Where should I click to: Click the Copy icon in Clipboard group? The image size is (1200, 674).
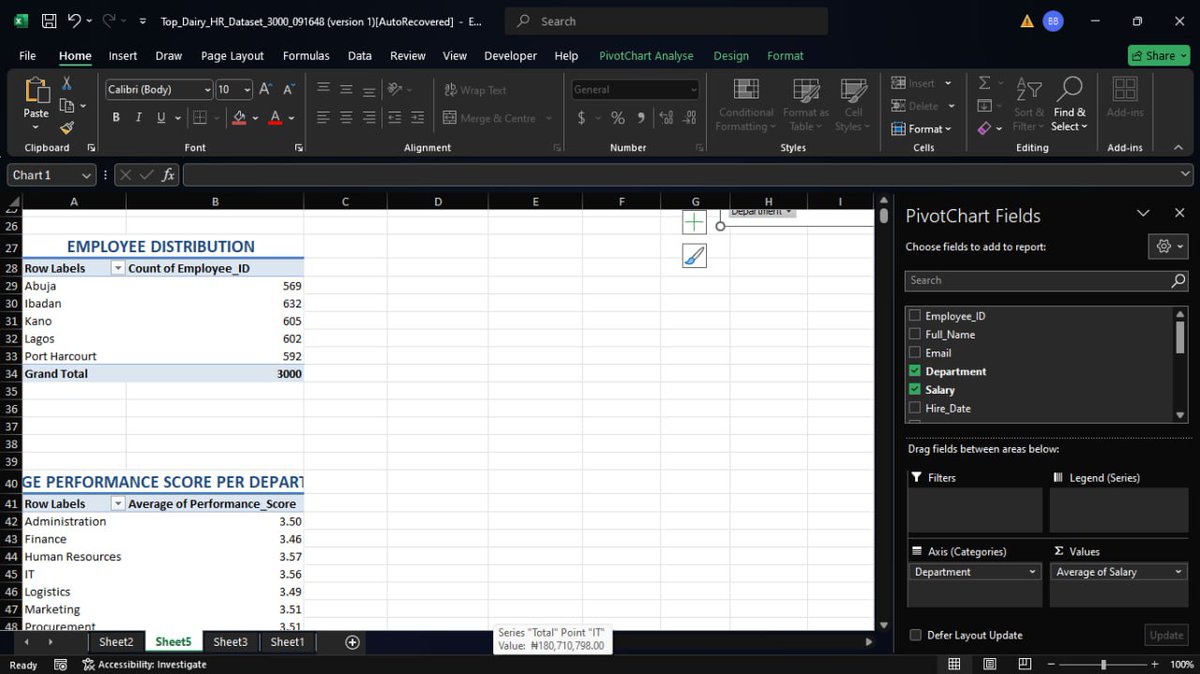tap(66, 105)
